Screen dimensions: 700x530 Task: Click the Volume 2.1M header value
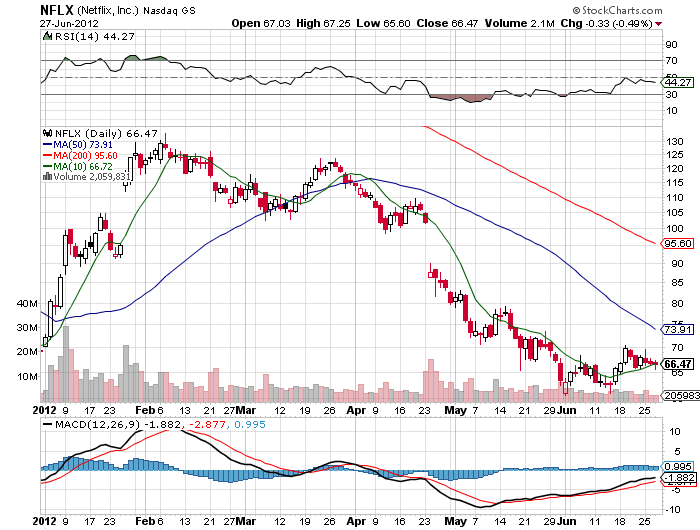click(520, 24)
